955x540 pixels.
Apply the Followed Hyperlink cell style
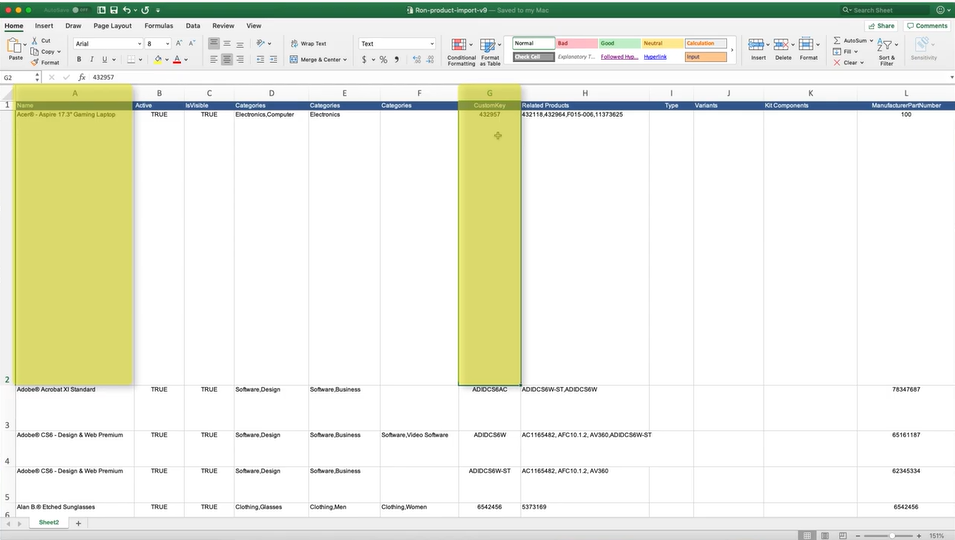[619, 57]
